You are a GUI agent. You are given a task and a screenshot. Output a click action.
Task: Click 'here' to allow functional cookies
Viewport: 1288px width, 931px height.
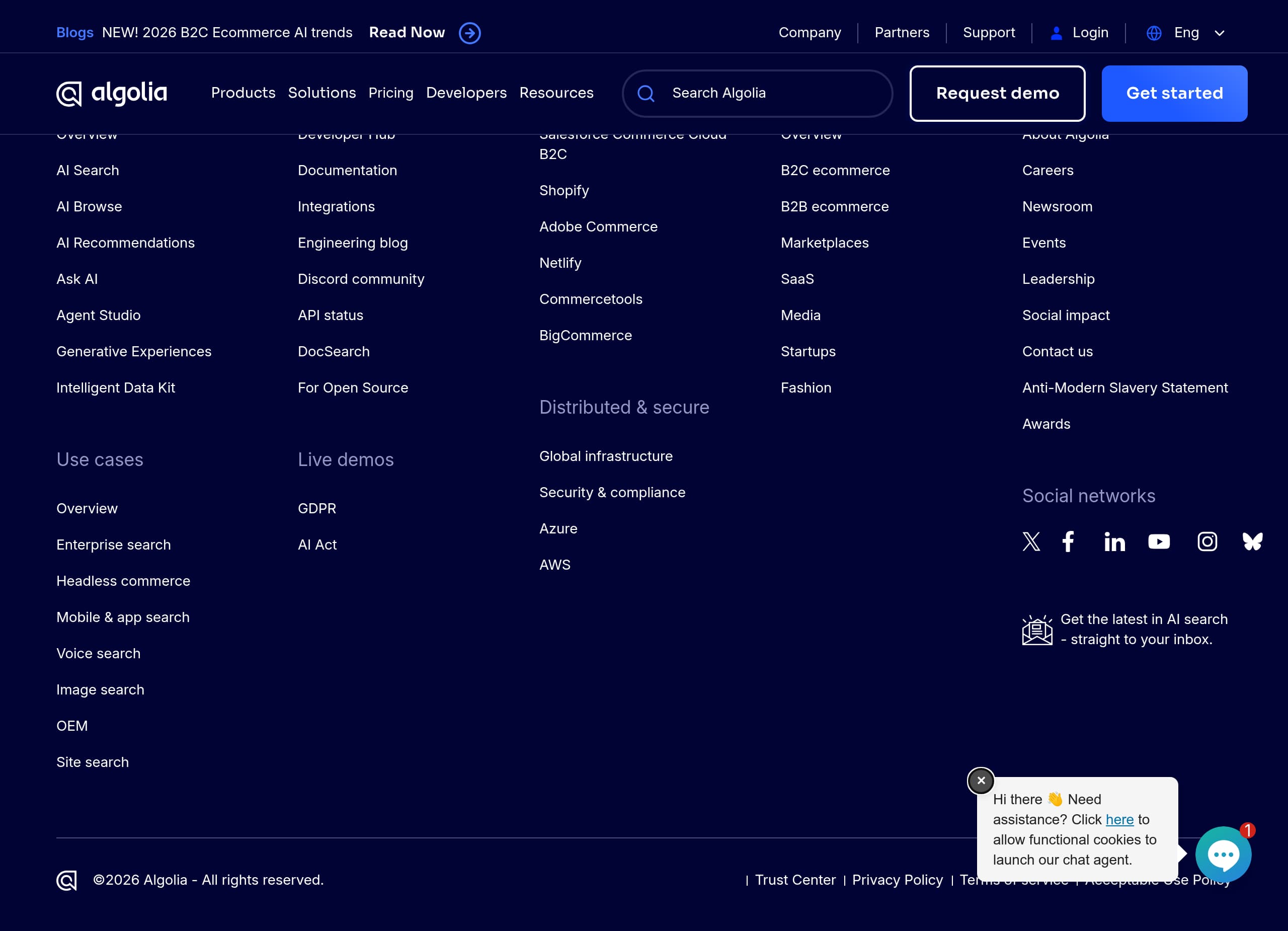point(1119,819)
